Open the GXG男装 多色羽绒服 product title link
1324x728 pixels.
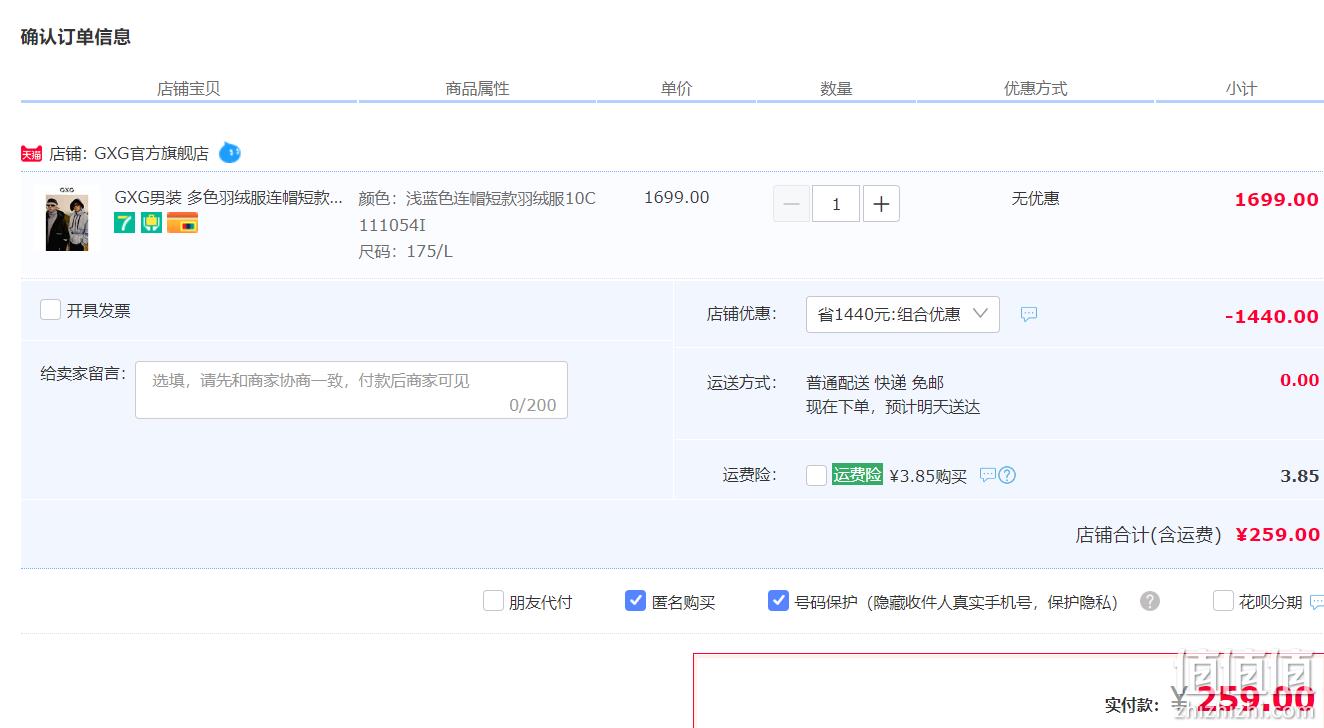click(x=229, y=197)
